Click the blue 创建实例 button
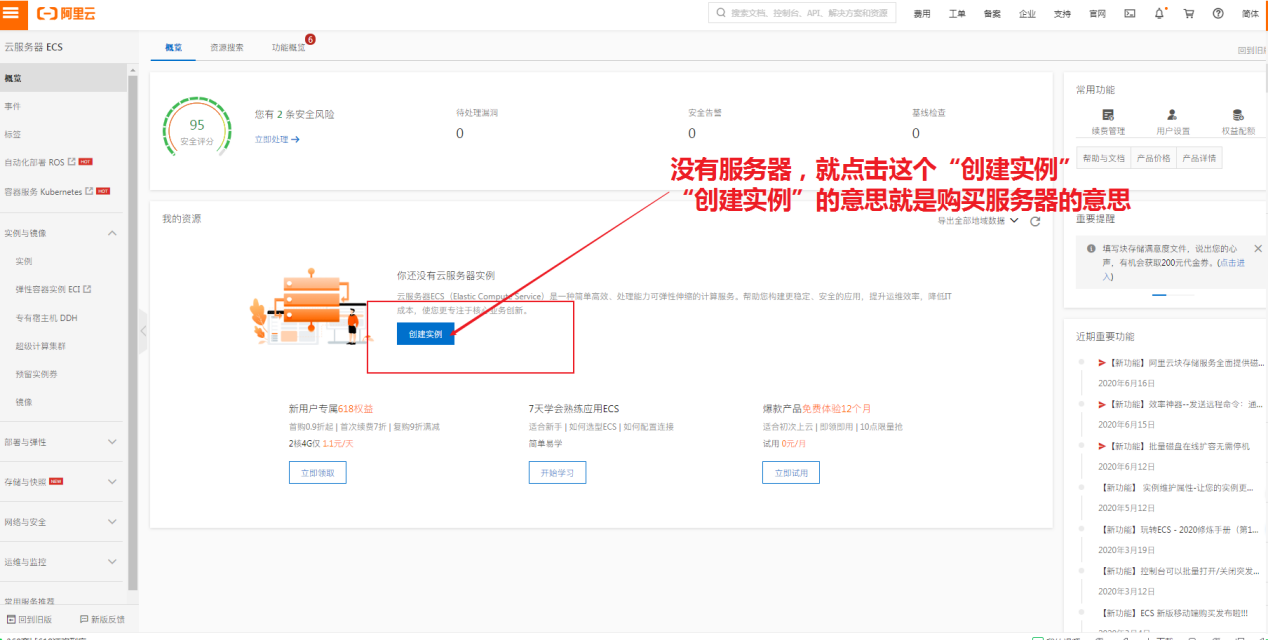The width and height of the screenshot is (1268, 640). coord(425,334)
